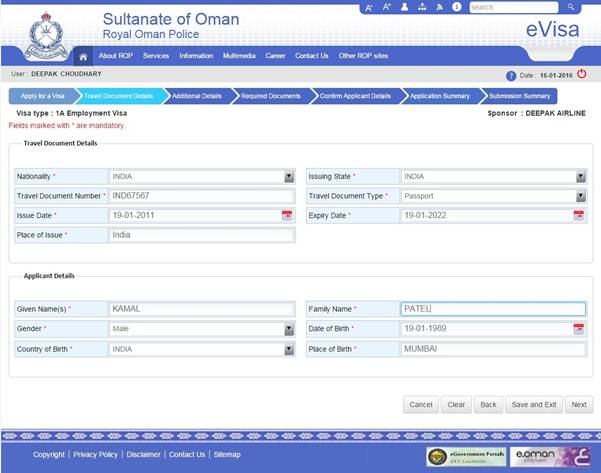The width and height of the screenshot is (601, 473).
Task: Open the Privacy Policy footer link
Action: coord(95,455)
